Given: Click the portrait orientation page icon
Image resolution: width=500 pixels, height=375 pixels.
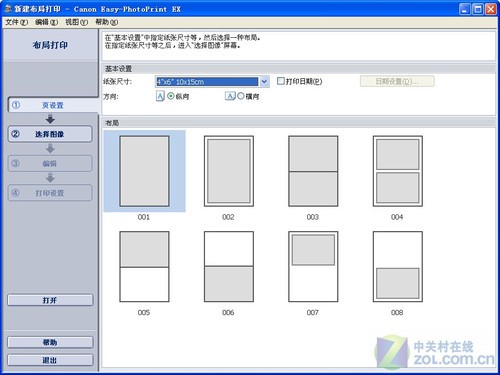Looking at the screenshot, I should pyautogui.click(x=160, y=96).
